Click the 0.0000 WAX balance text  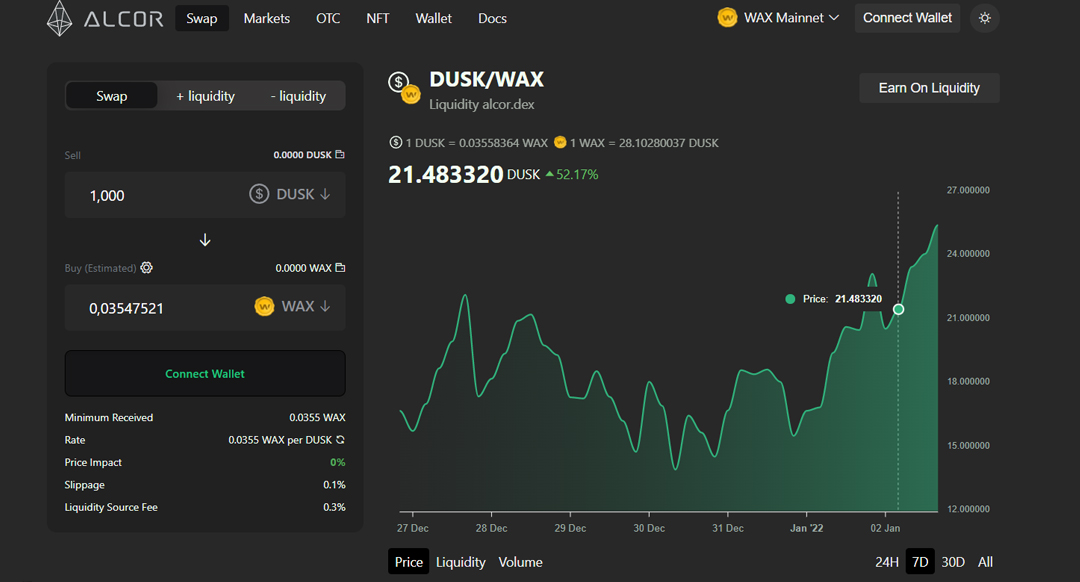[x=304, y=268]
